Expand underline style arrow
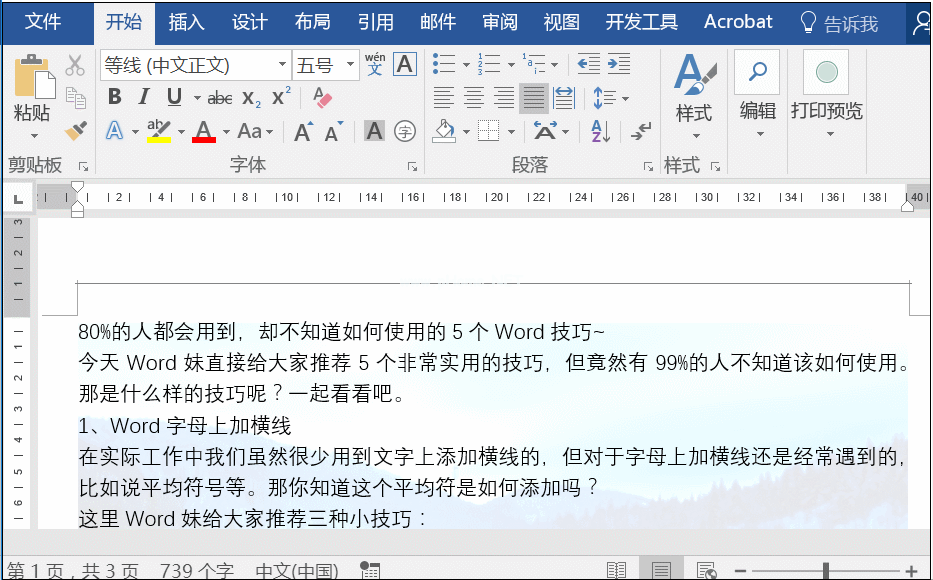The image size is (933, 580). [x=197, y=98]
